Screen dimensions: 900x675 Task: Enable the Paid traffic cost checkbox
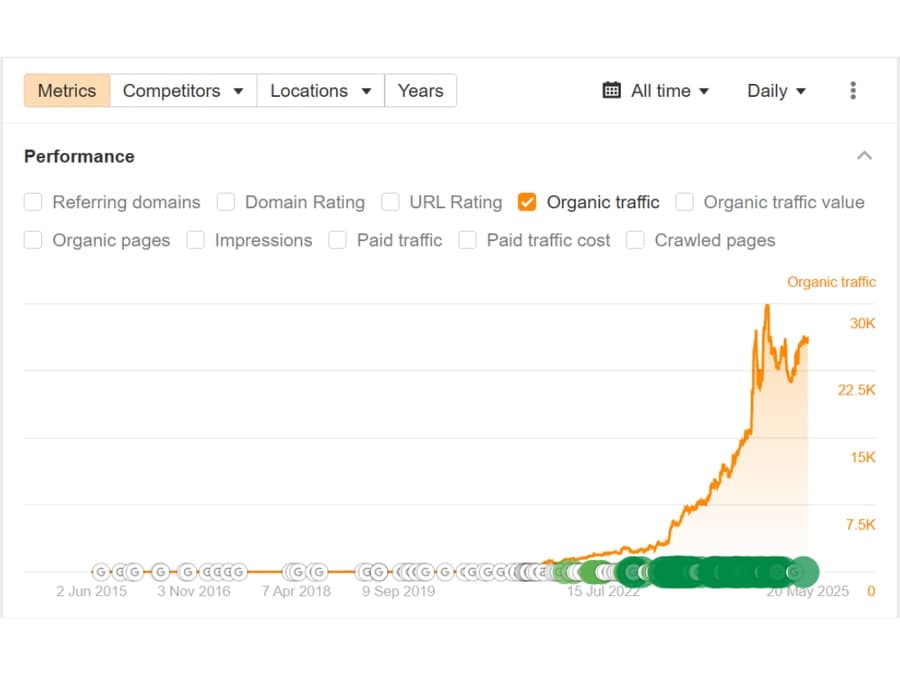pos(467,240)
